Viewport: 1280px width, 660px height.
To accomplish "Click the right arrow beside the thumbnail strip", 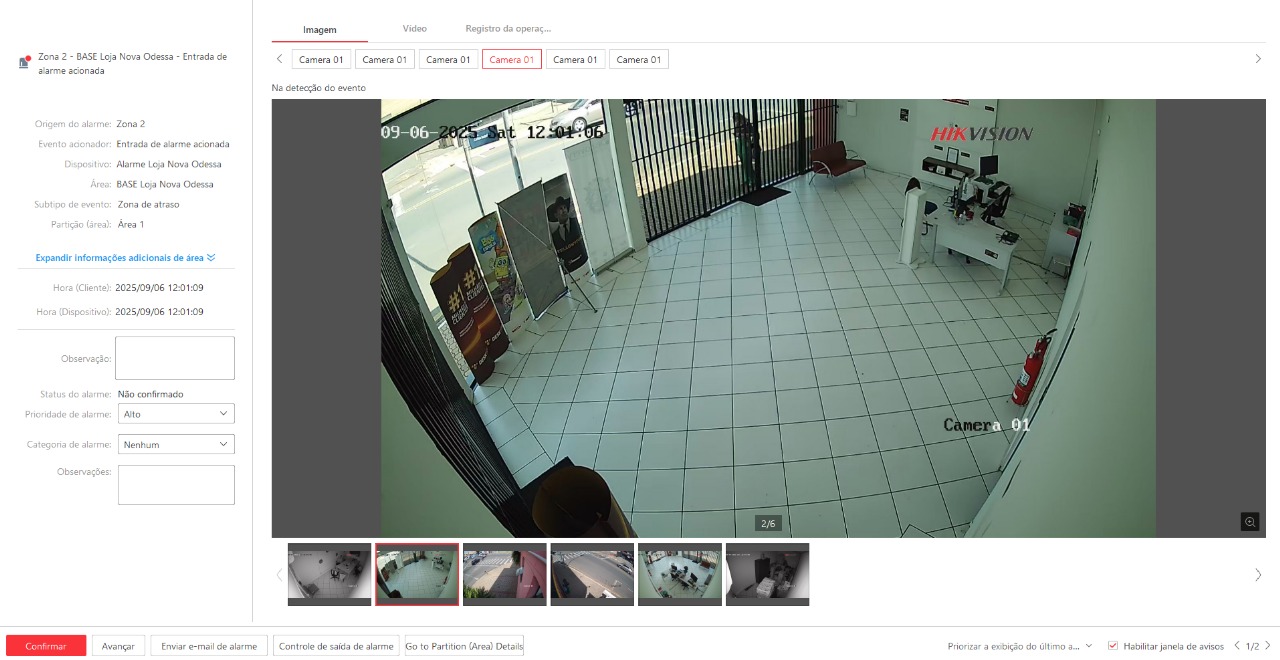I will coord(1258,575).
